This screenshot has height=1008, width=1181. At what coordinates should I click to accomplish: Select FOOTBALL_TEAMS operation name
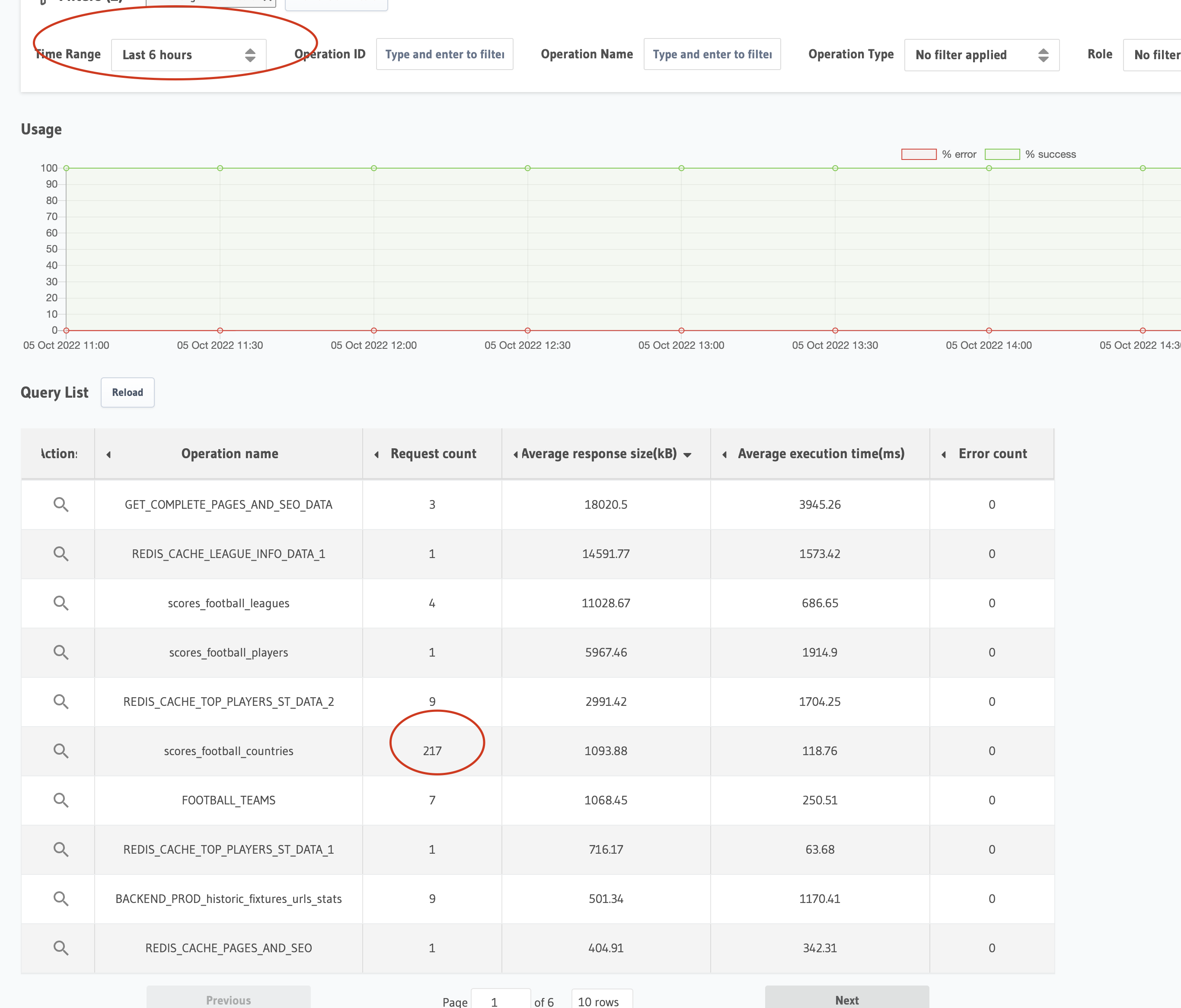tap(229, 800)
